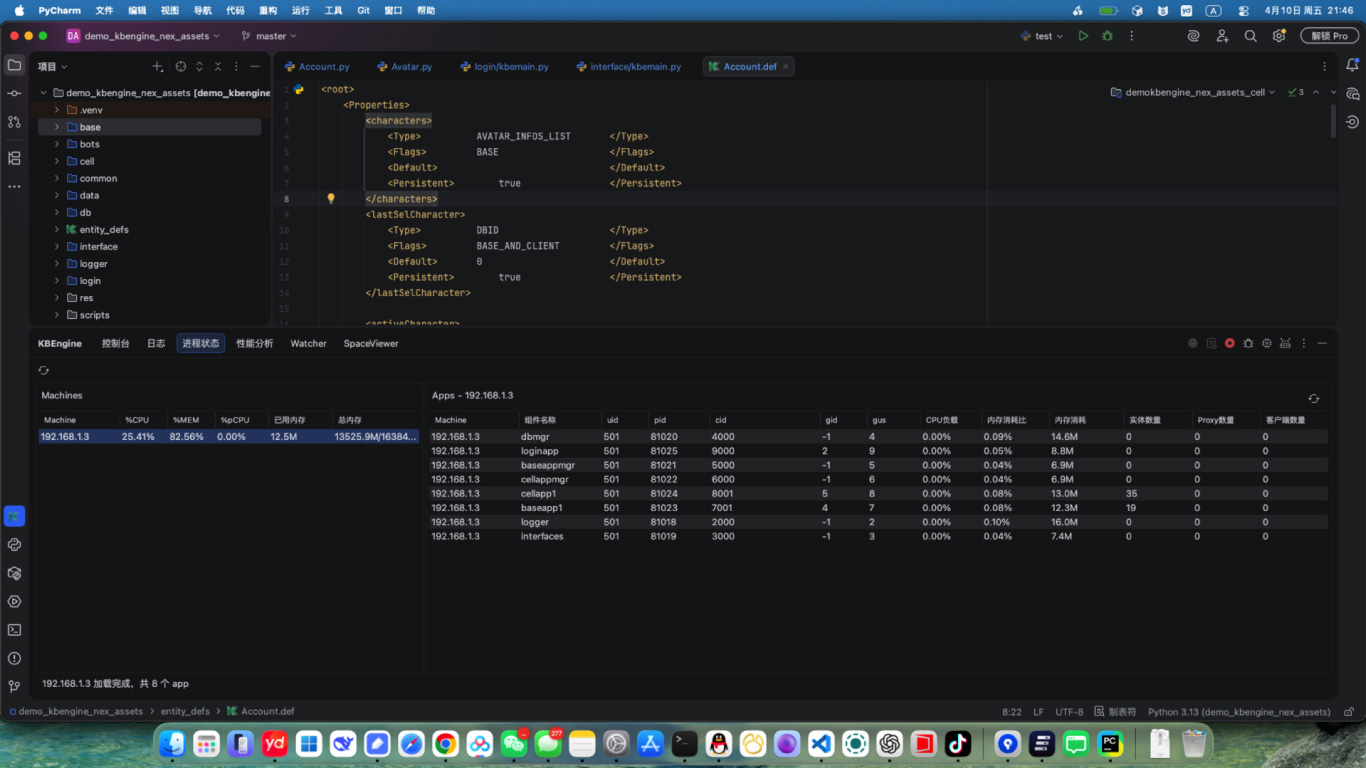Click the 解锁 Pro button
This screenshot has width=1366, height=768.
click(x=1329, y=36)
